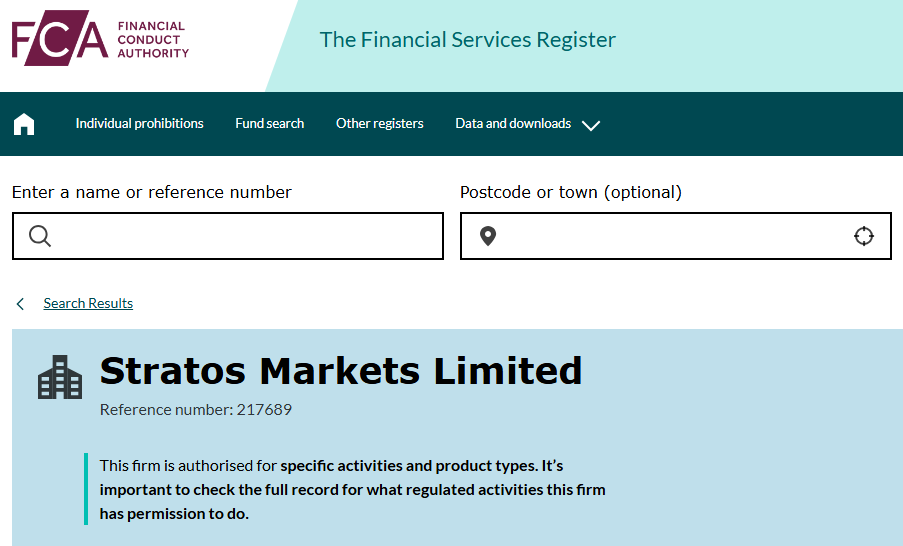Click the magnifying glass search icon
The width and height of the screenshot is (903, 546).
40,236
